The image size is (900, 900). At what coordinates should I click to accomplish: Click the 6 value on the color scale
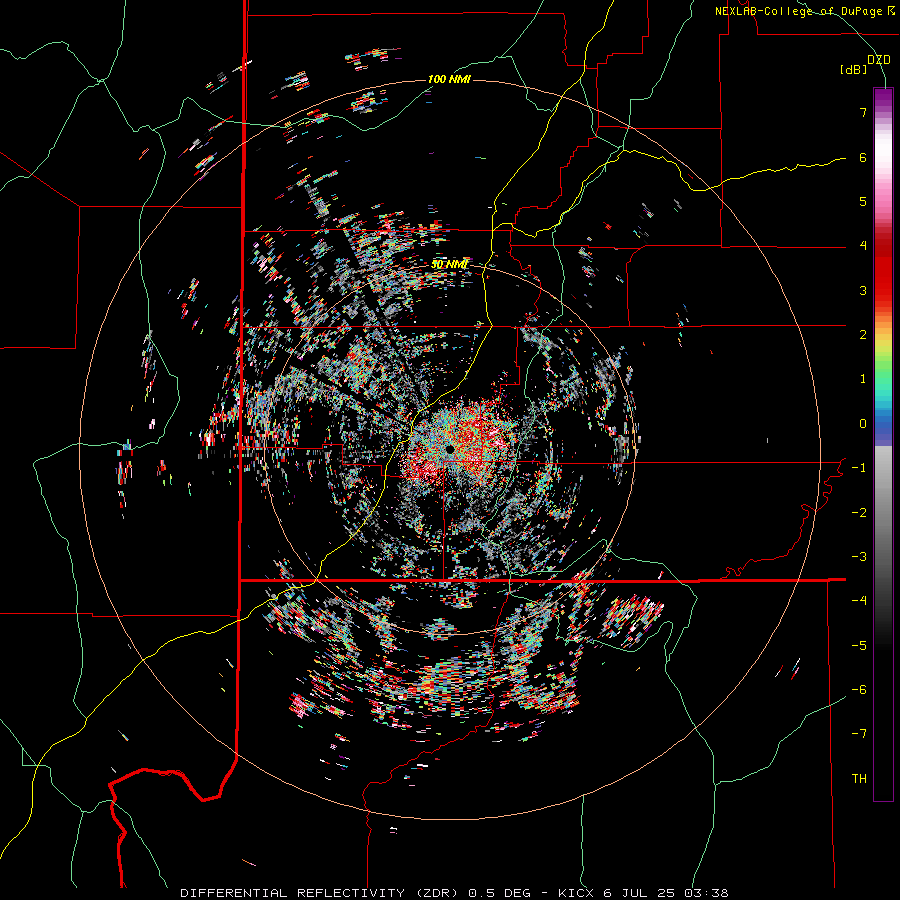click(x=863, y=157)
